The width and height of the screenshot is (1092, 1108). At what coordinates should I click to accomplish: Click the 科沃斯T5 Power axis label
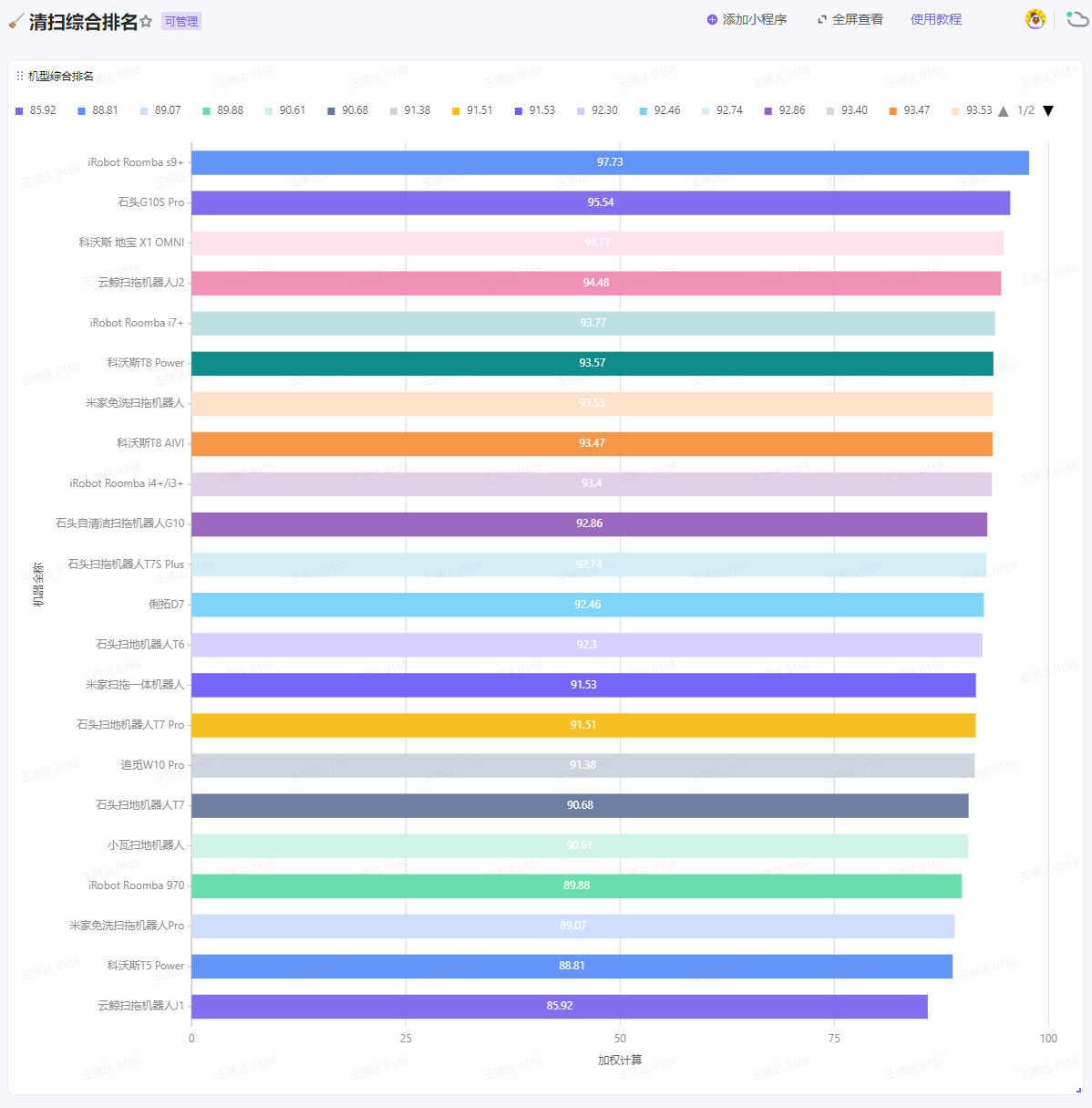tap(146, 966)
